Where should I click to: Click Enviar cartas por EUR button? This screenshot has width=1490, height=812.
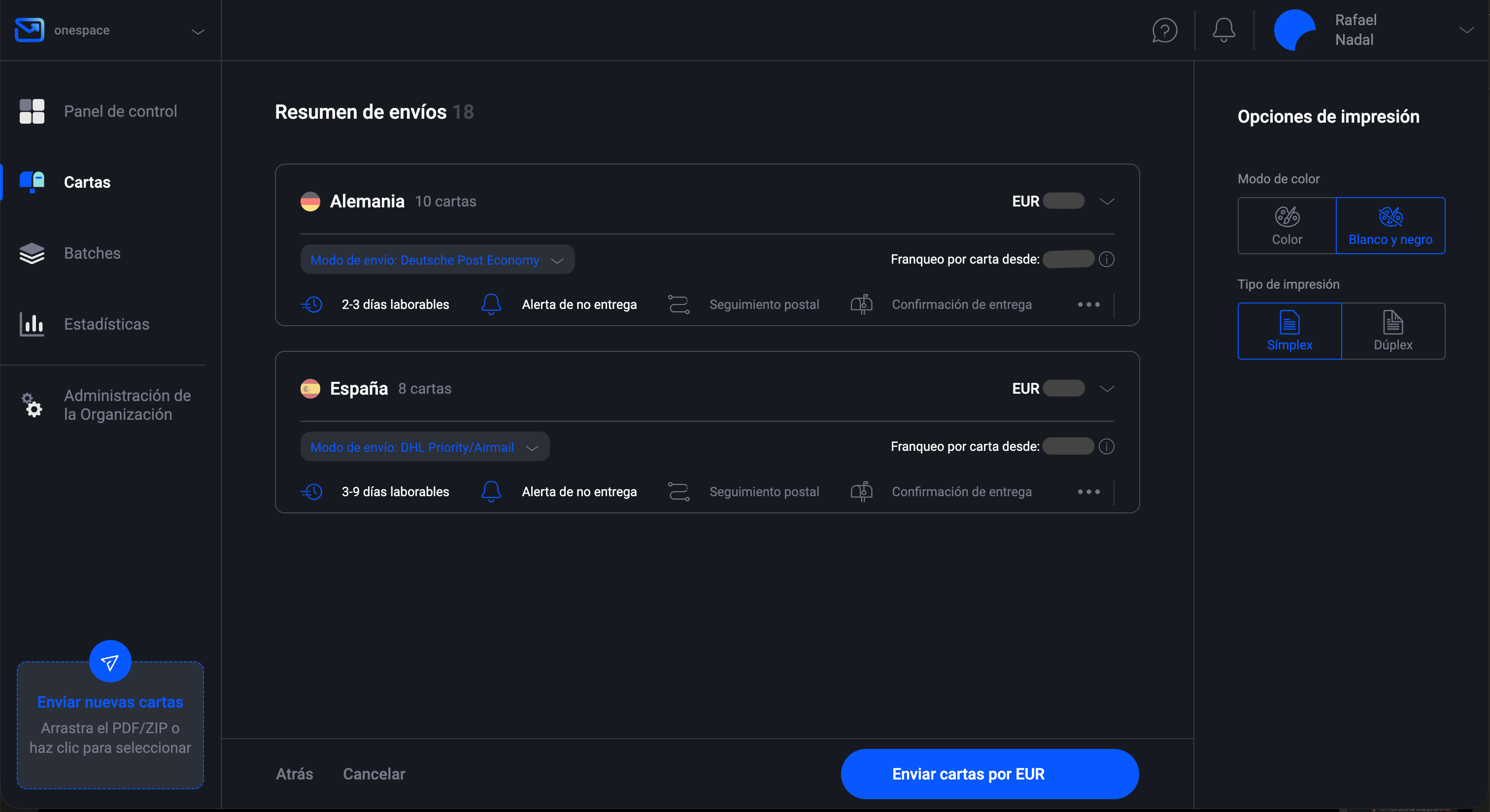click(x=989, y=774)
